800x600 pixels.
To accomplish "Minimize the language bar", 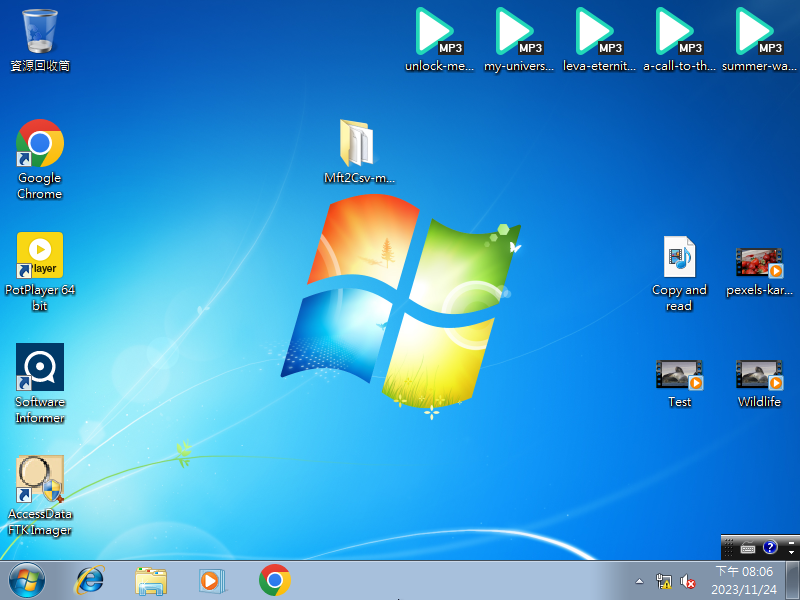I will coord(791,542).
